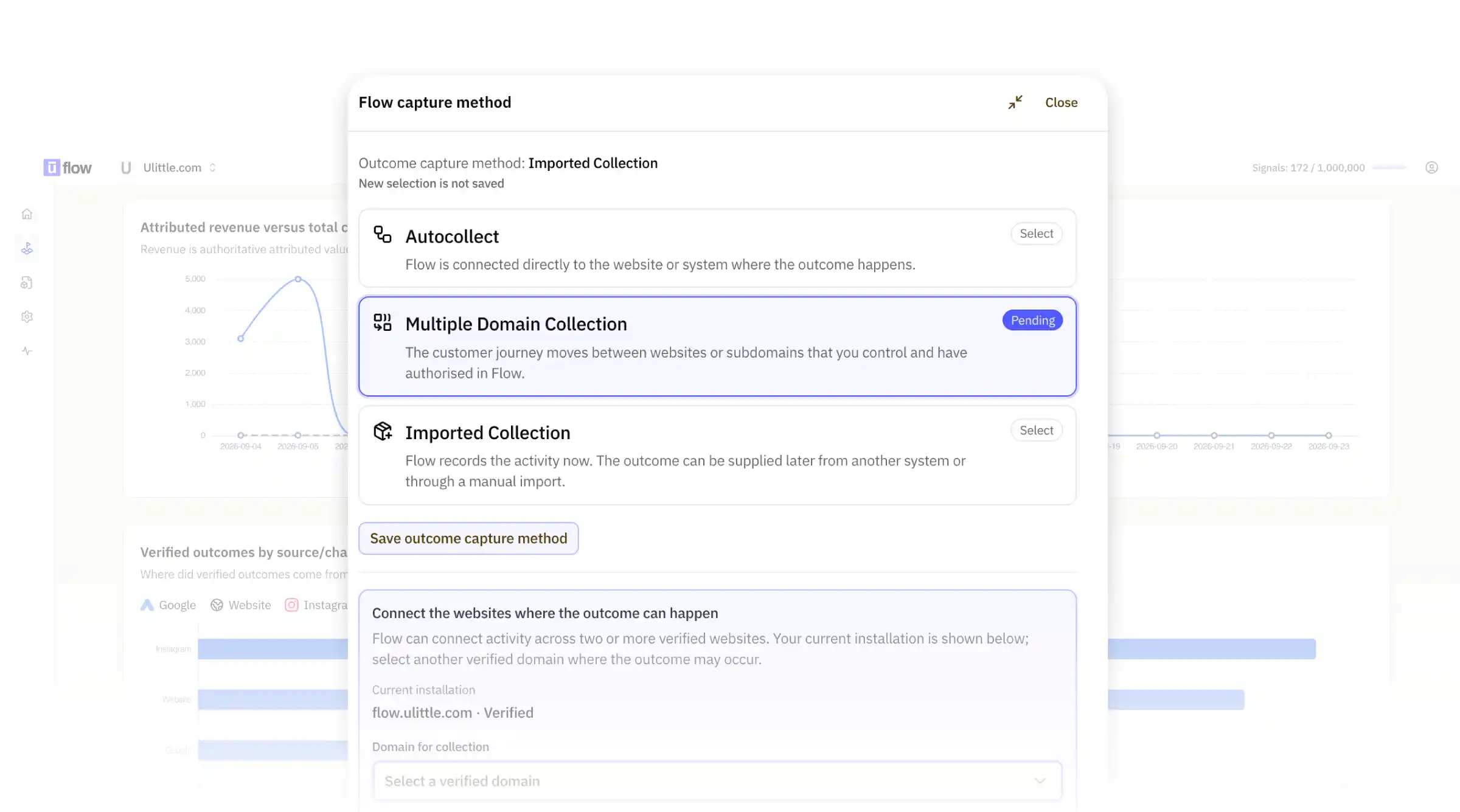1460x812 pixels.
Task: Click the flow logo in header
Action: (68, 168)
